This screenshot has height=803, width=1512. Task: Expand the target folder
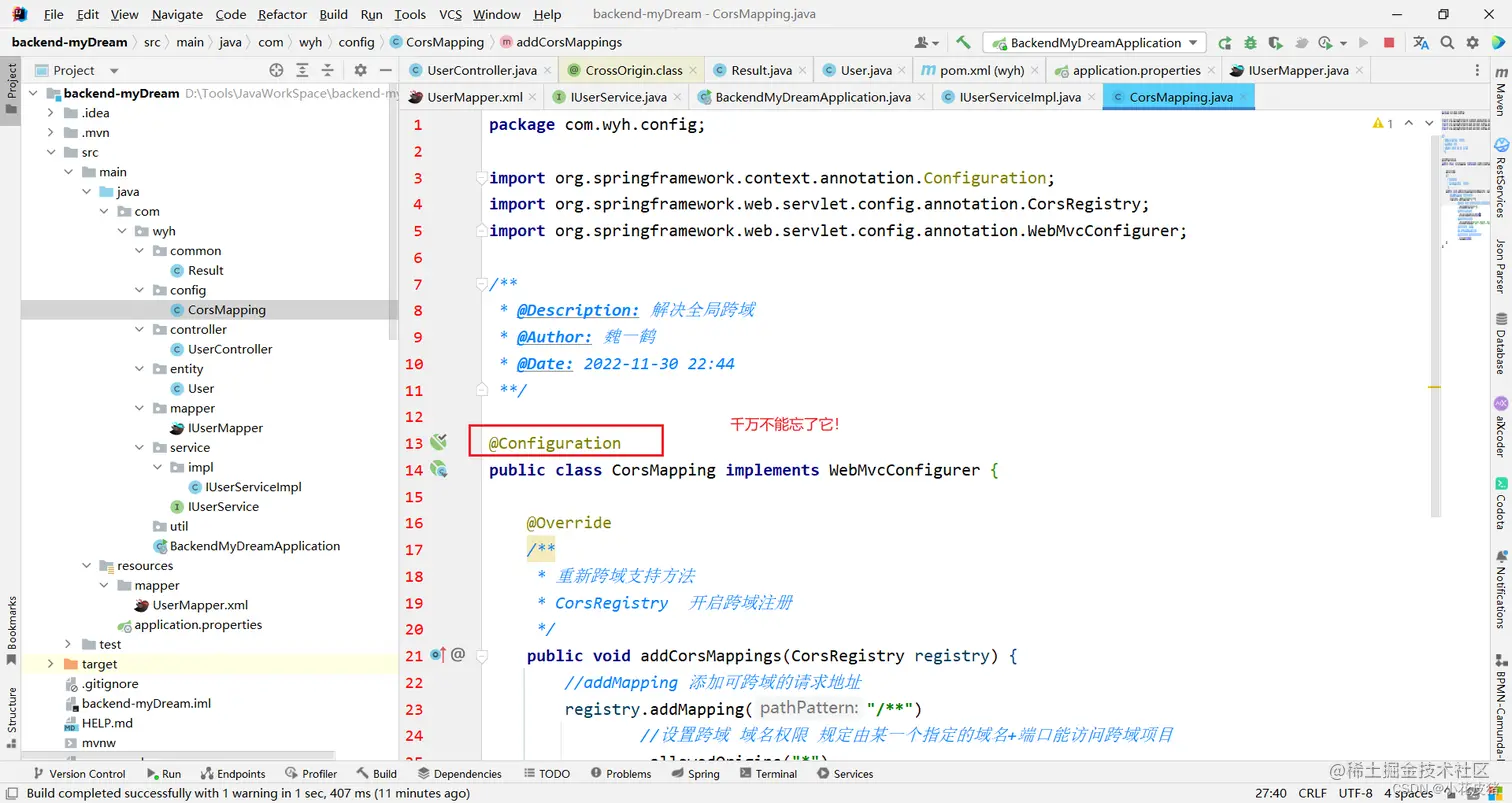click(x=51, y=664)
